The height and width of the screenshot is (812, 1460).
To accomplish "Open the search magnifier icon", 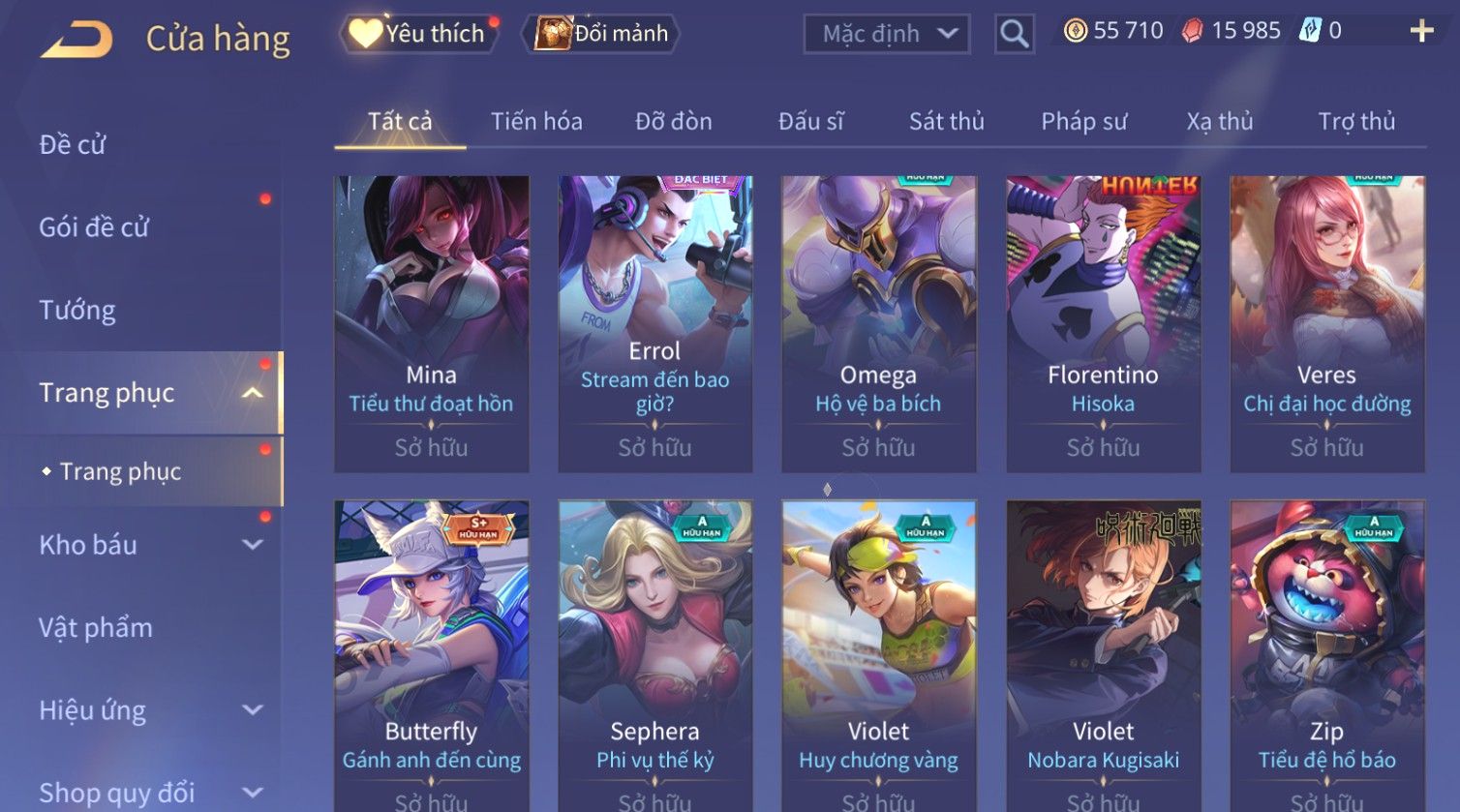I will click(1014, 34).
